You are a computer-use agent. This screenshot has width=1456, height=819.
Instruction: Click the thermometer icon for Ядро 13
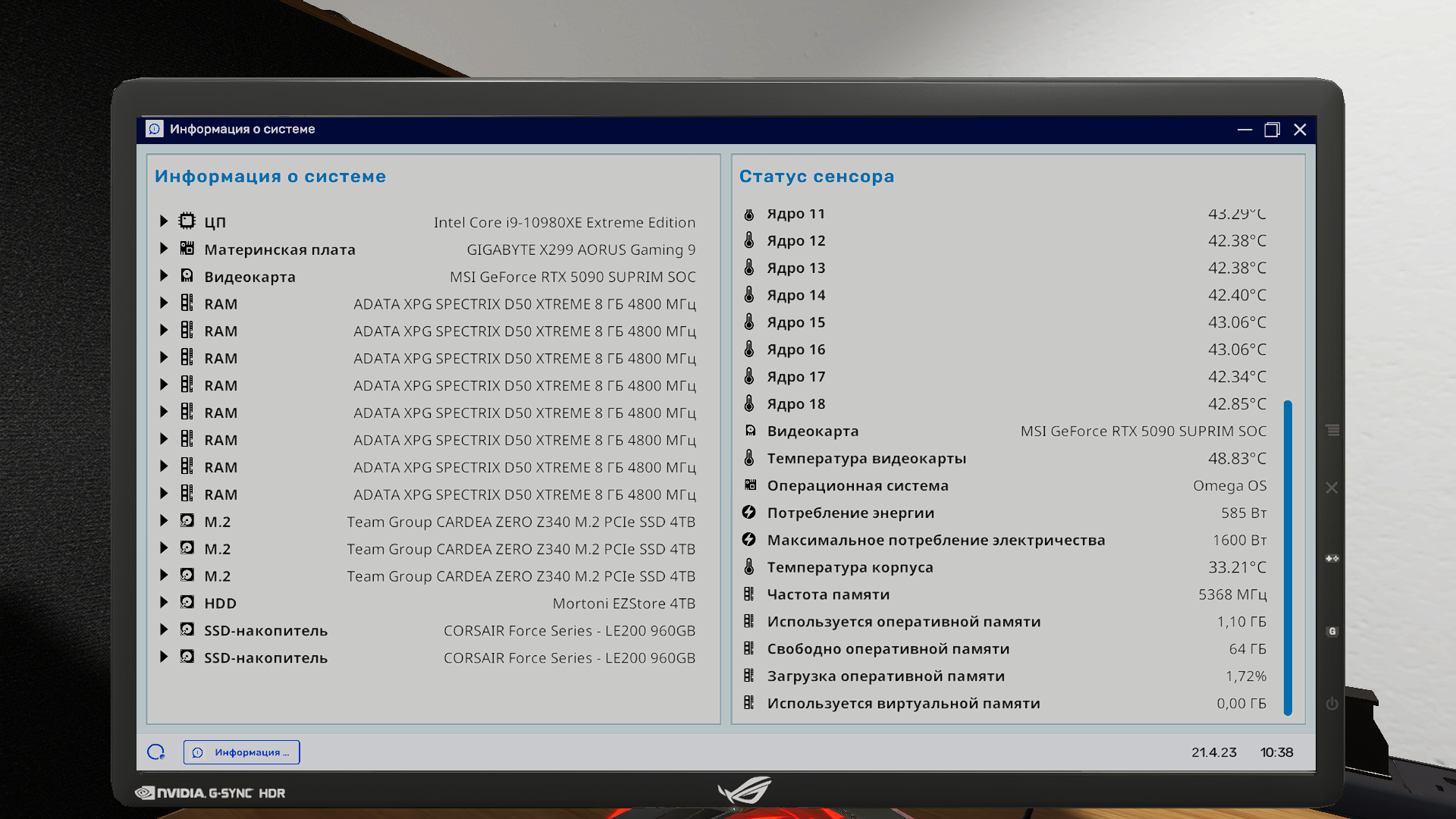pos(749,268)
